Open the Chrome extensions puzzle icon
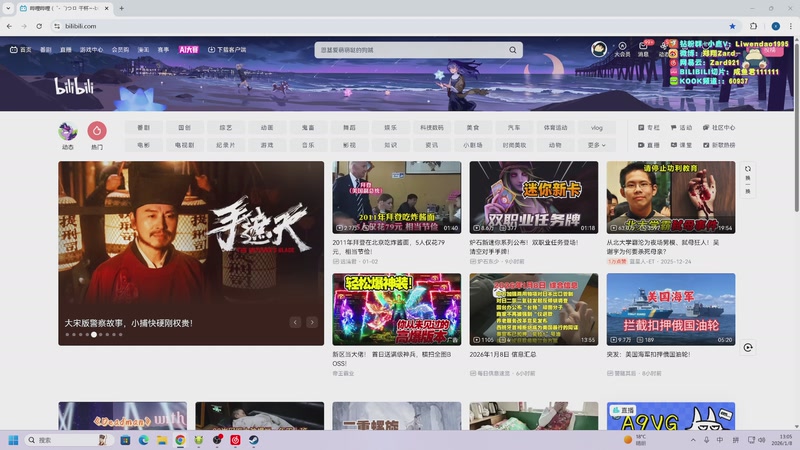The height and width of the screenshot is (450, 800). tap(754, 26)
